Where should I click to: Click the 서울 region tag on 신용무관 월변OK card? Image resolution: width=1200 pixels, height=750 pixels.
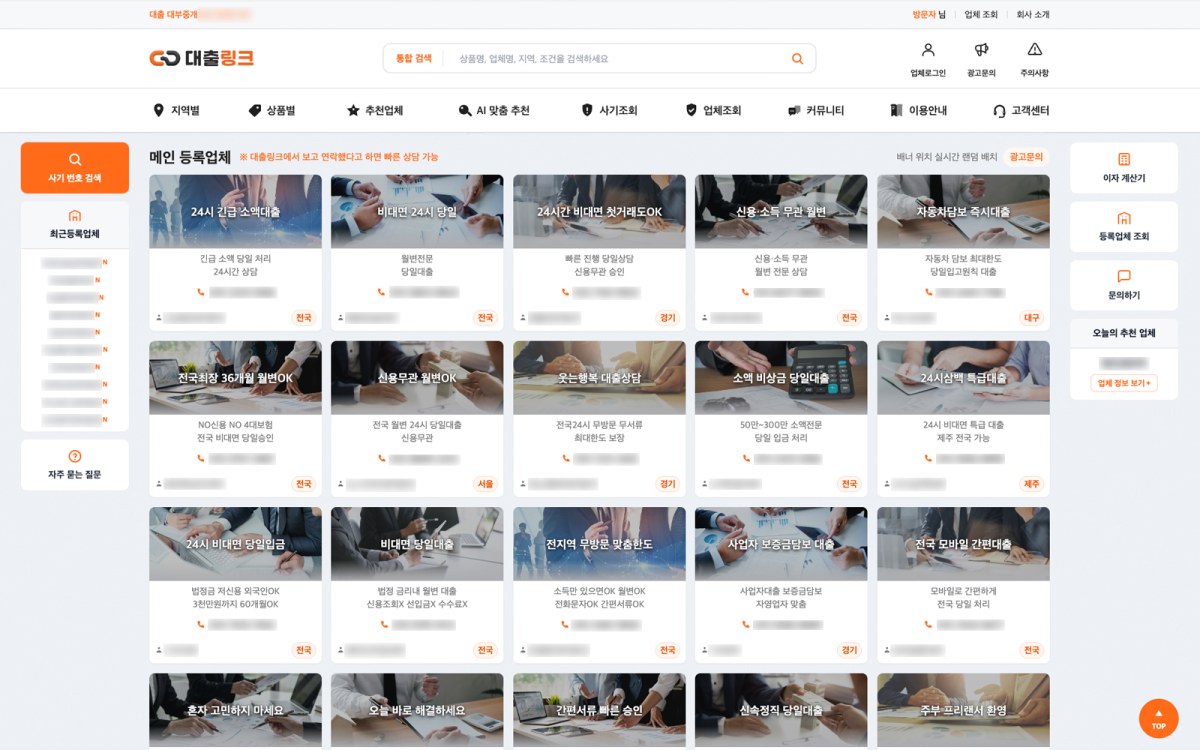pyautogui.click(x=485, y=484)
